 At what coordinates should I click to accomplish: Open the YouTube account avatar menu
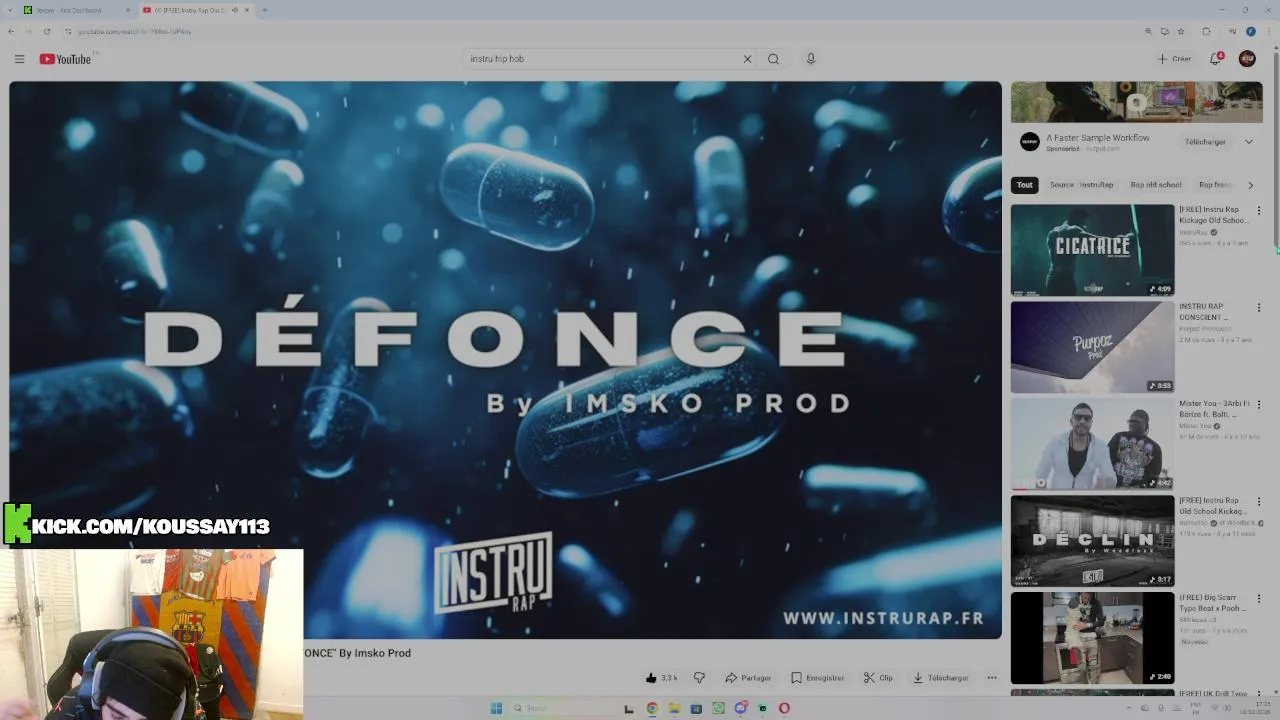(1247, 59)
